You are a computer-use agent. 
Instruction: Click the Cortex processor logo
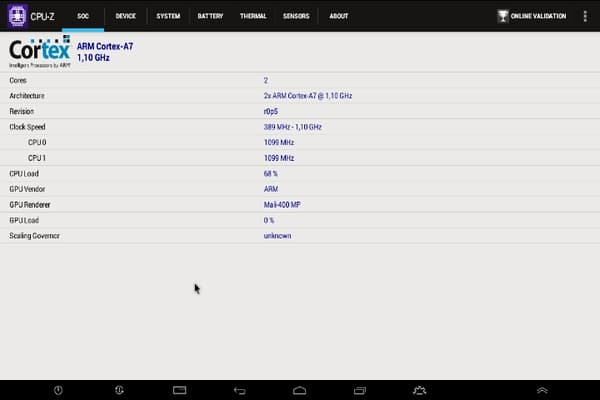point(40,52)
